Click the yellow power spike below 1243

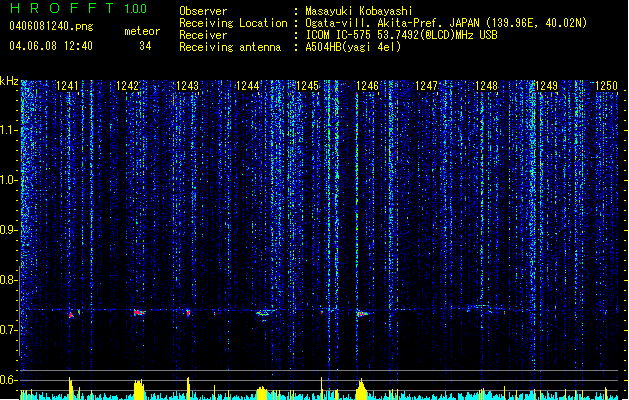pyautogui.click(x=188, y=388)
